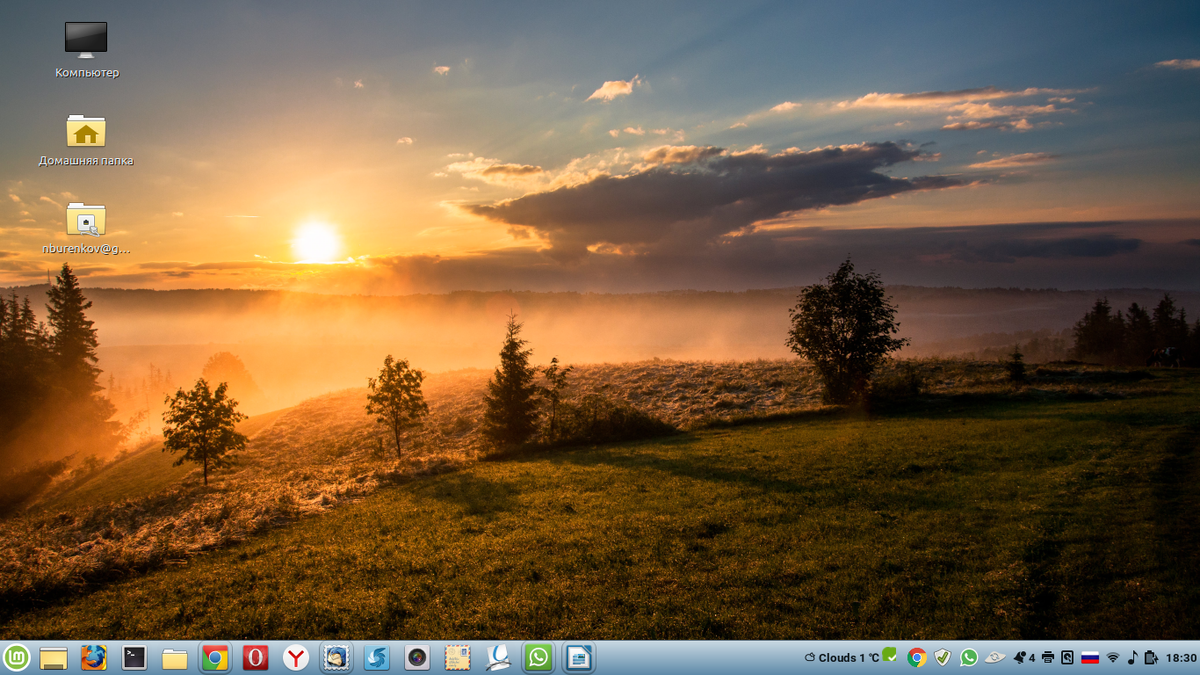Click the white-and-blue panel launcher beside the stamp icon

pyautogui.click(x=498, y=657)
